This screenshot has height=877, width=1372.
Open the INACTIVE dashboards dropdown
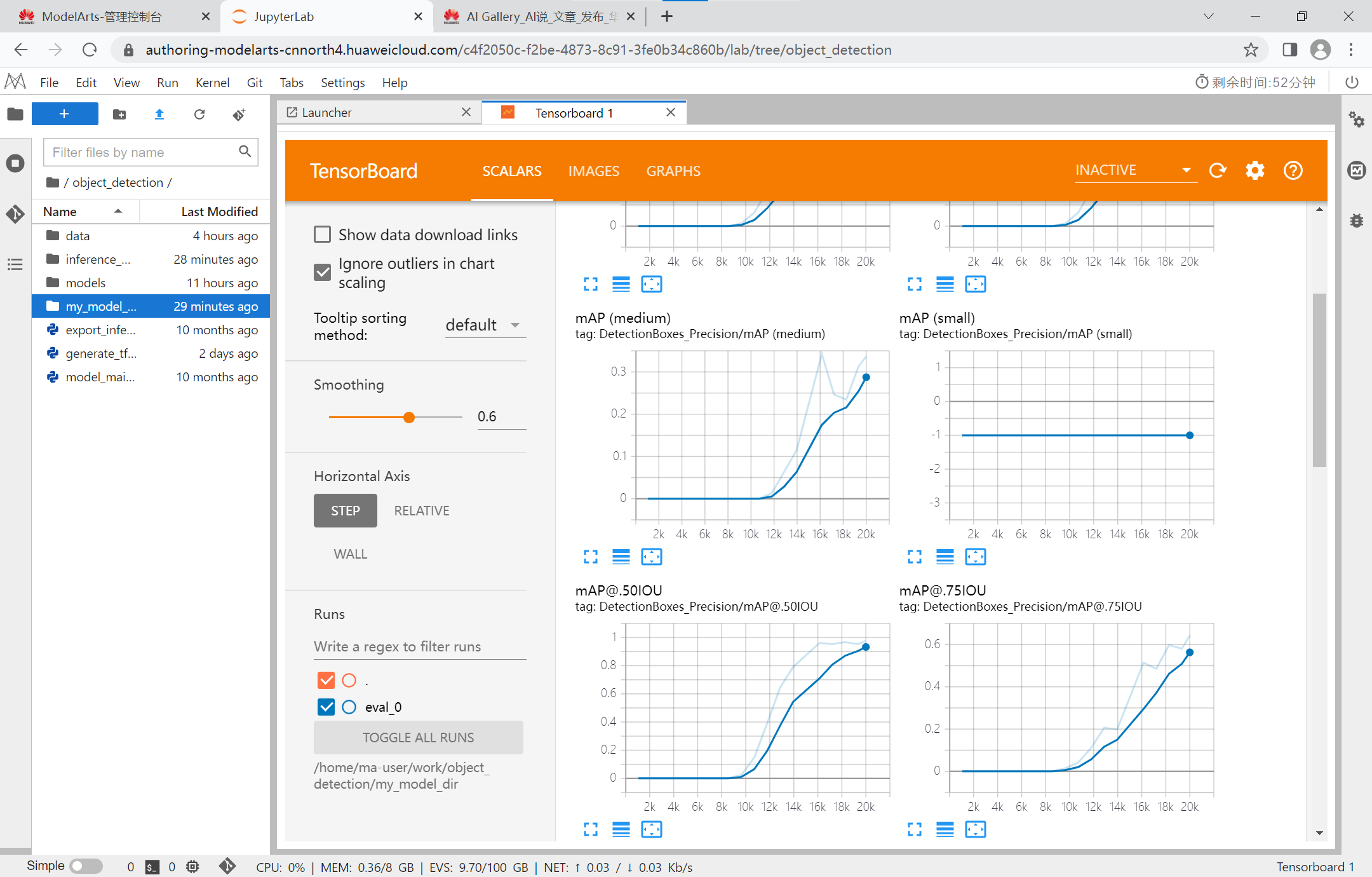pyautogui.click(x=1135, y=170)
